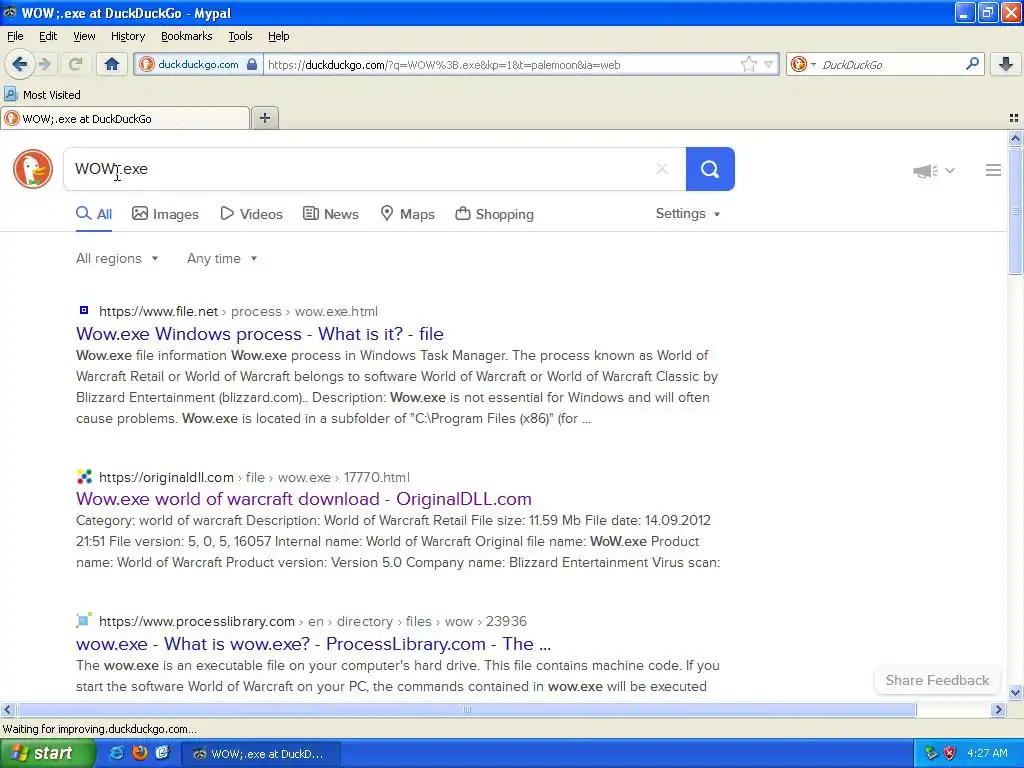Click the padlock site security icon
The width and height of the screenshot is (1024, 768).
tap(252, 64)
